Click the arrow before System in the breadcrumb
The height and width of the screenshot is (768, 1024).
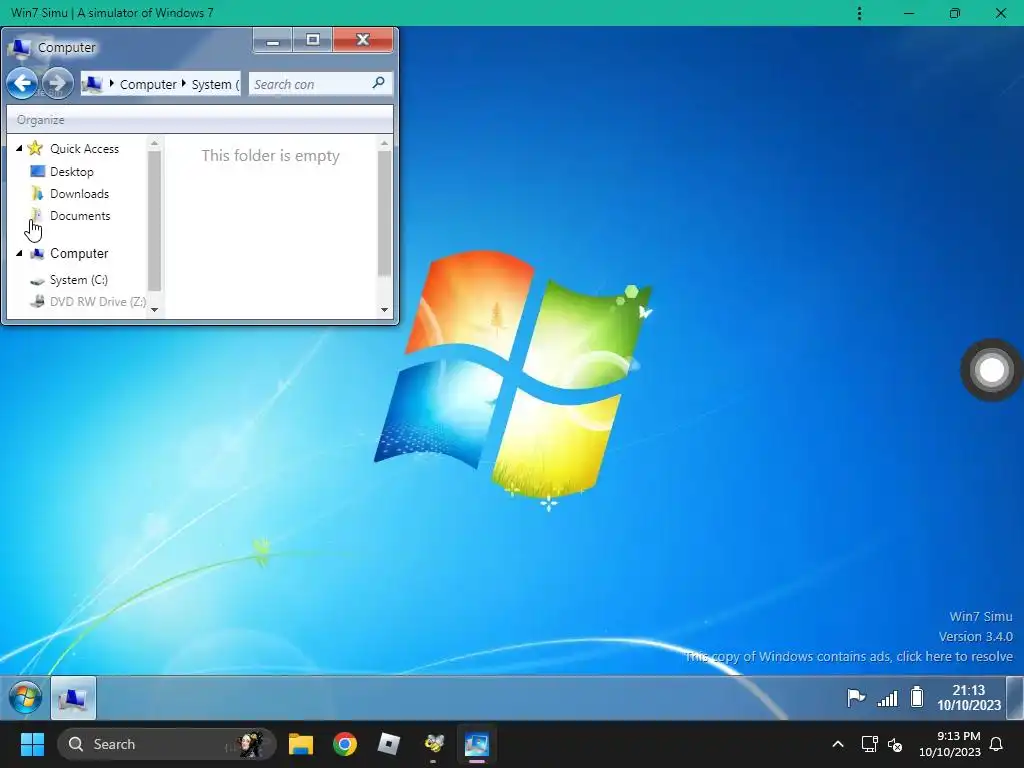(x=184, y=84)
